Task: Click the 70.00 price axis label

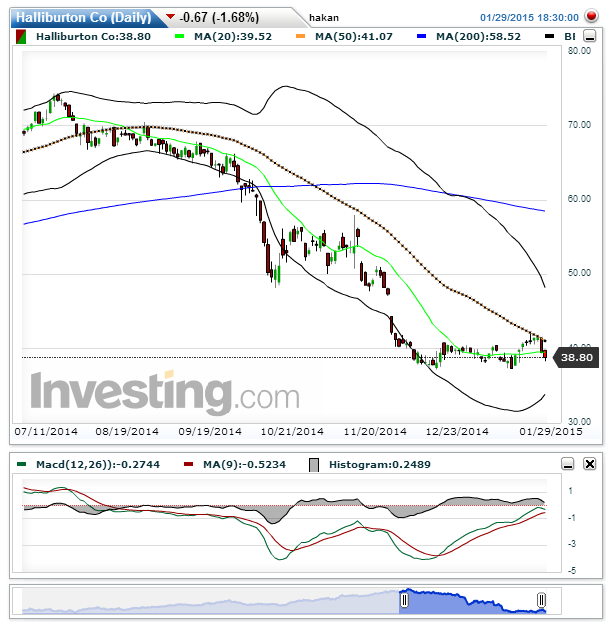Action: click(x=579, y=125)
